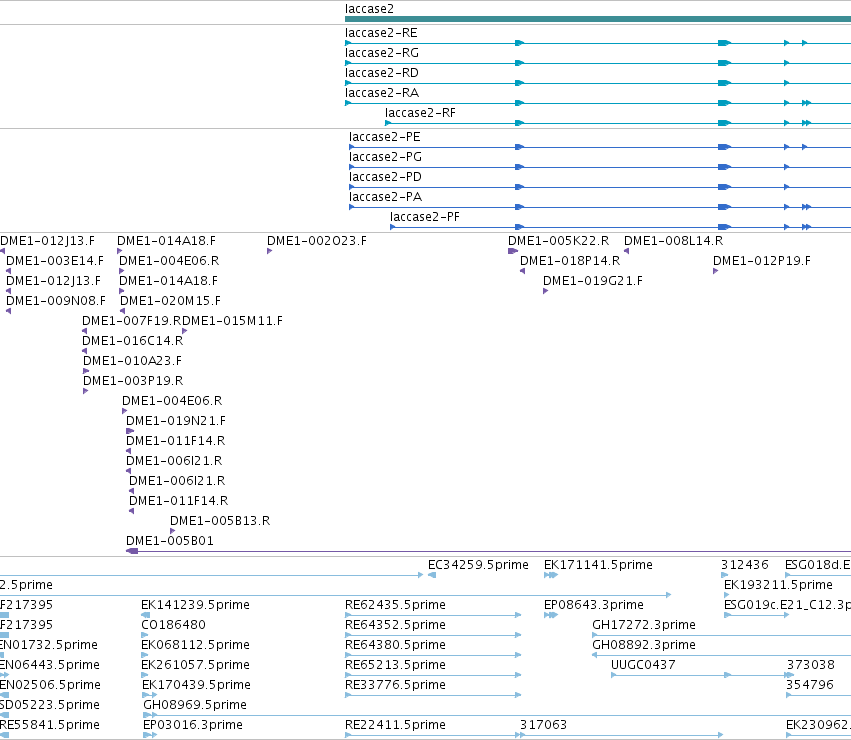Click the laccase2-RD transcript label
This screenshot has width=851, height=740.
pos(382,73)
